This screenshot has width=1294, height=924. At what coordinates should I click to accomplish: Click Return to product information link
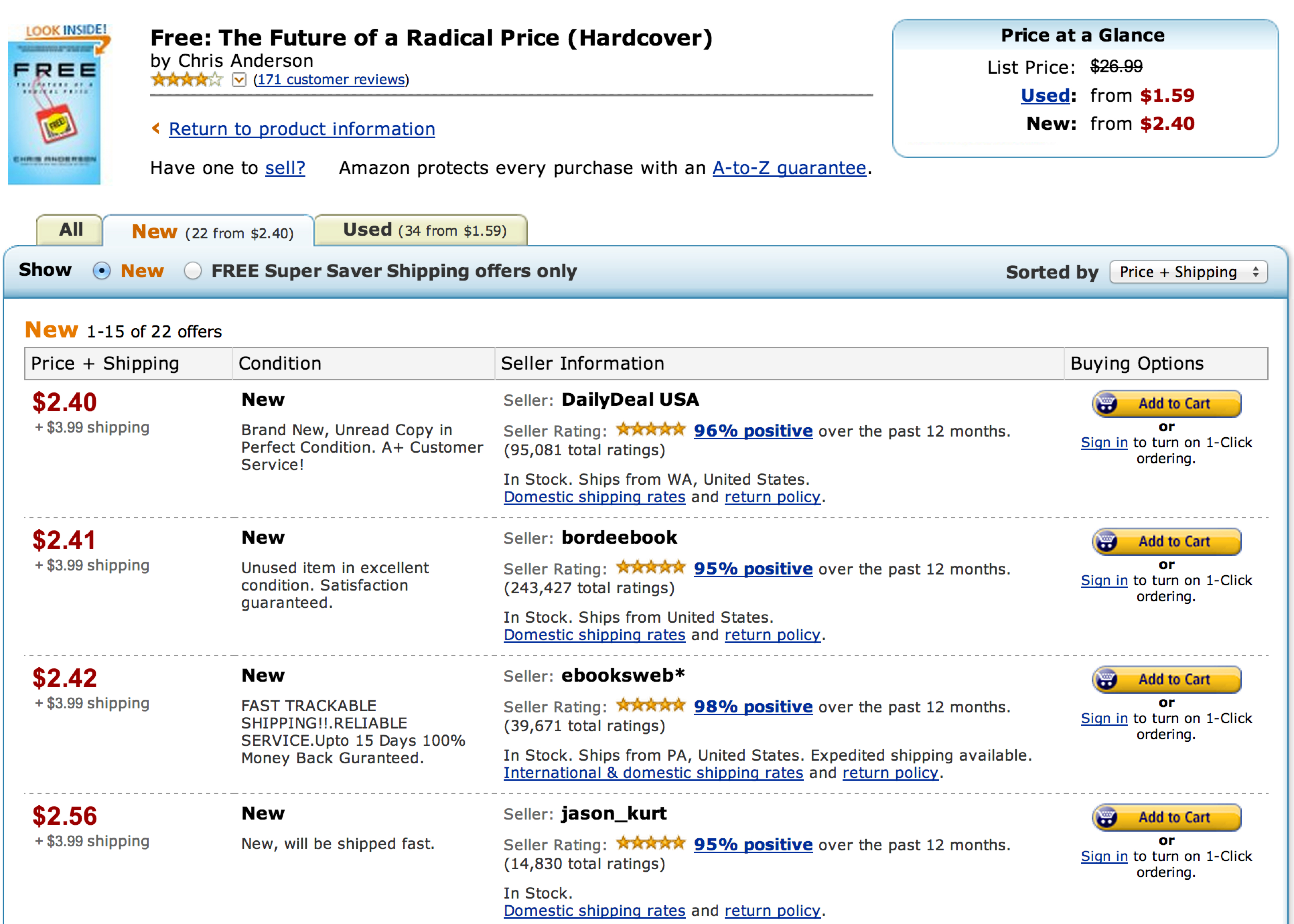pyautogui.click(x=302, y=129)
